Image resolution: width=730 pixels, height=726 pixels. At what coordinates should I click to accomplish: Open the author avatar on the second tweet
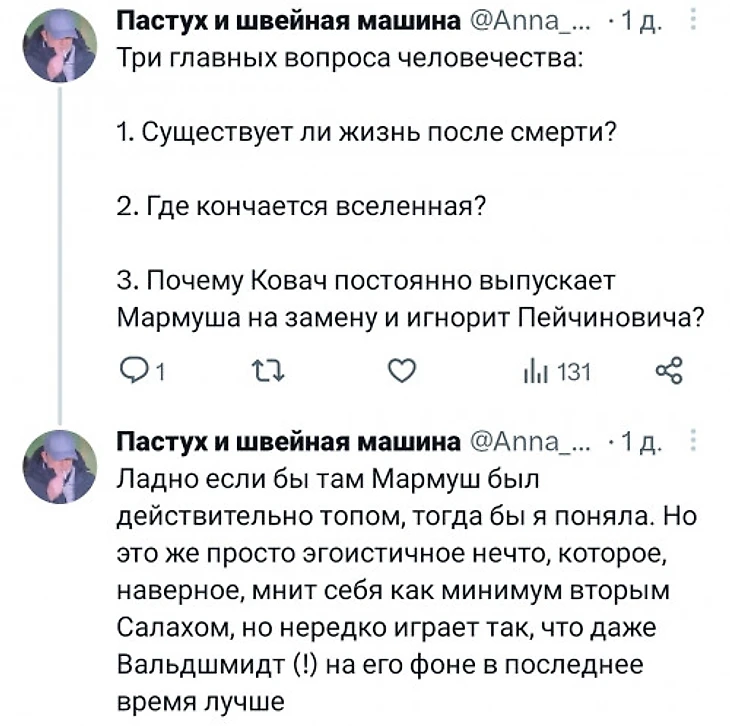(61, 463)
